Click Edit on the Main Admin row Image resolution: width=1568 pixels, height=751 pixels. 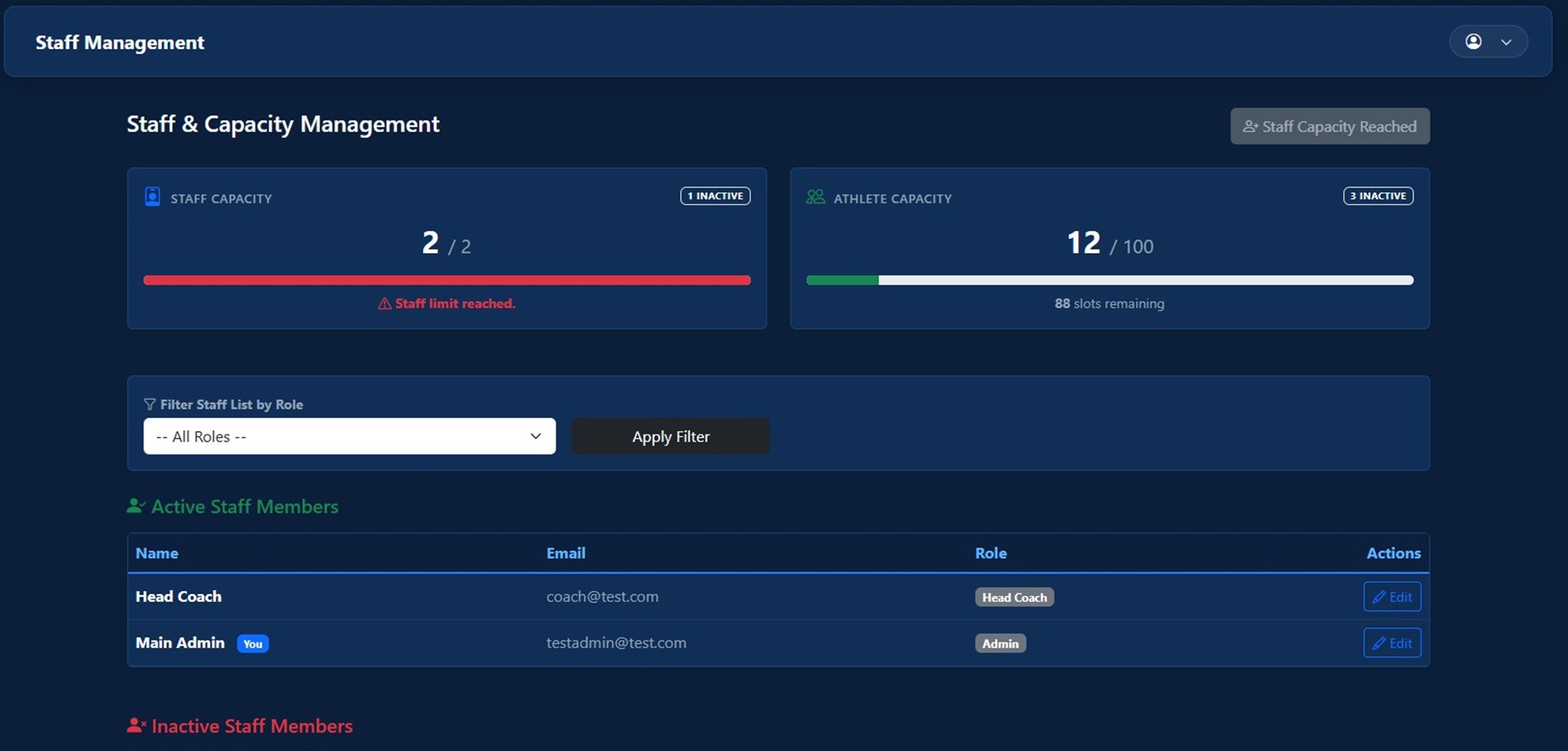(x=1392, y=642)
